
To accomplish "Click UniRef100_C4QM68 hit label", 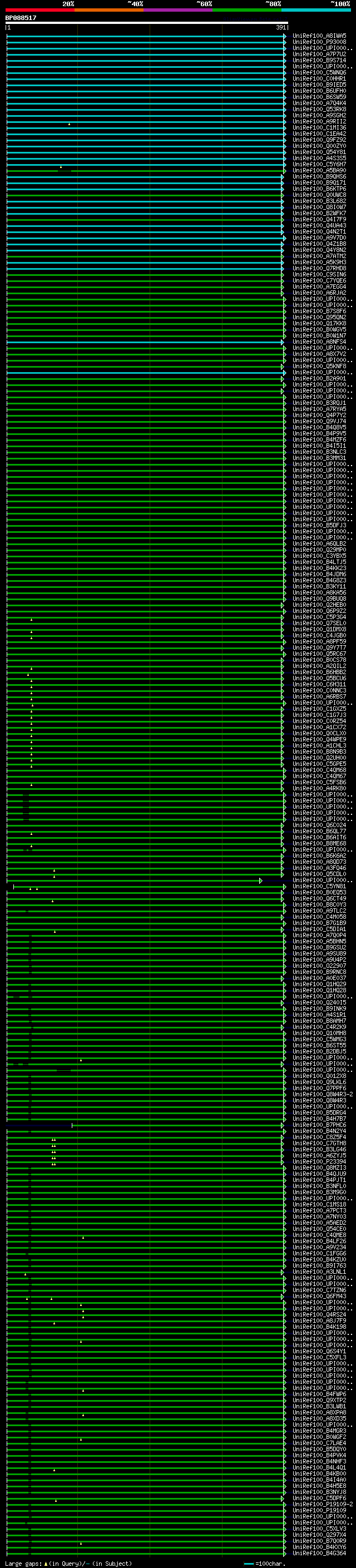I will pos(319,770).
